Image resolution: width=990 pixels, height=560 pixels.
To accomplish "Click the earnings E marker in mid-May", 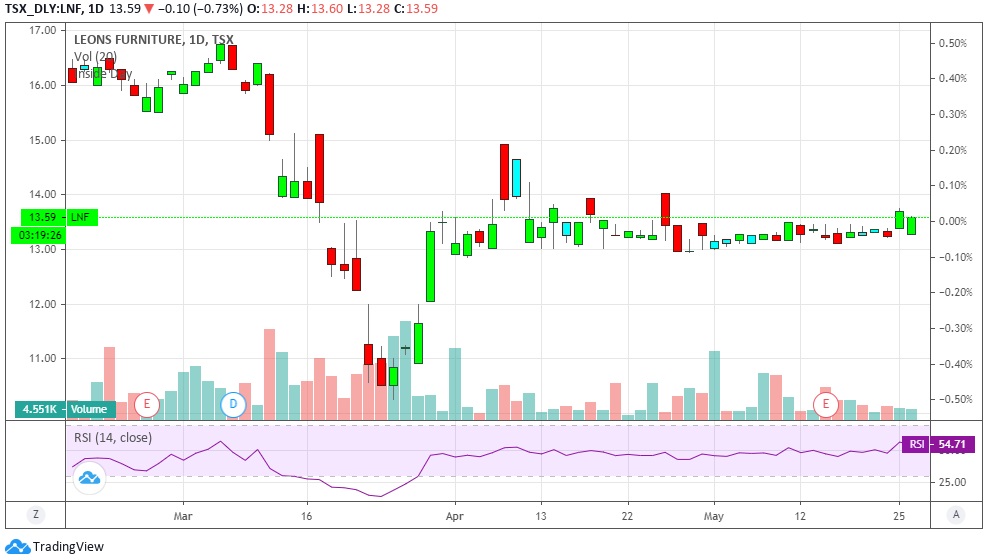I will 825,403.
